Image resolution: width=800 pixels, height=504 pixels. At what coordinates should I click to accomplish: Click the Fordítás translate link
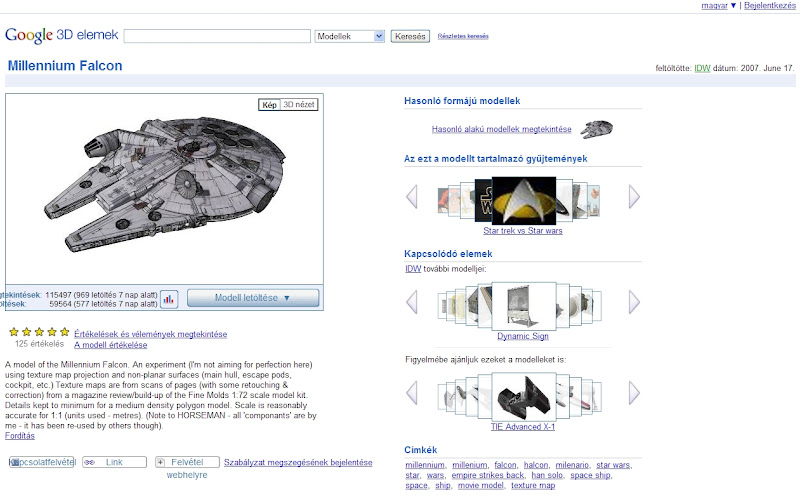click(20, 436)
